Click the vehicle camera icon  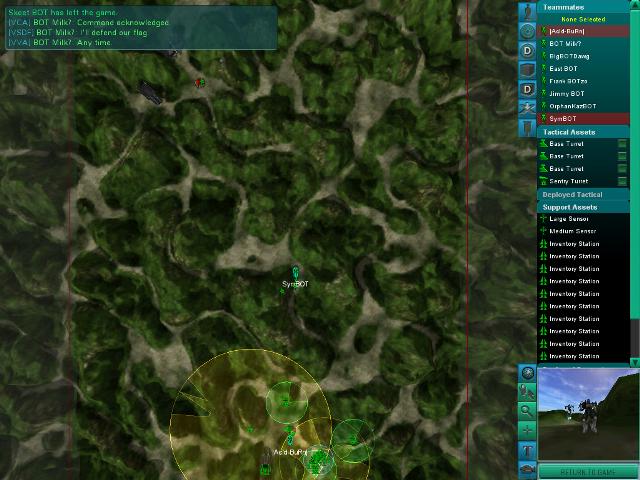coord(527,469)
